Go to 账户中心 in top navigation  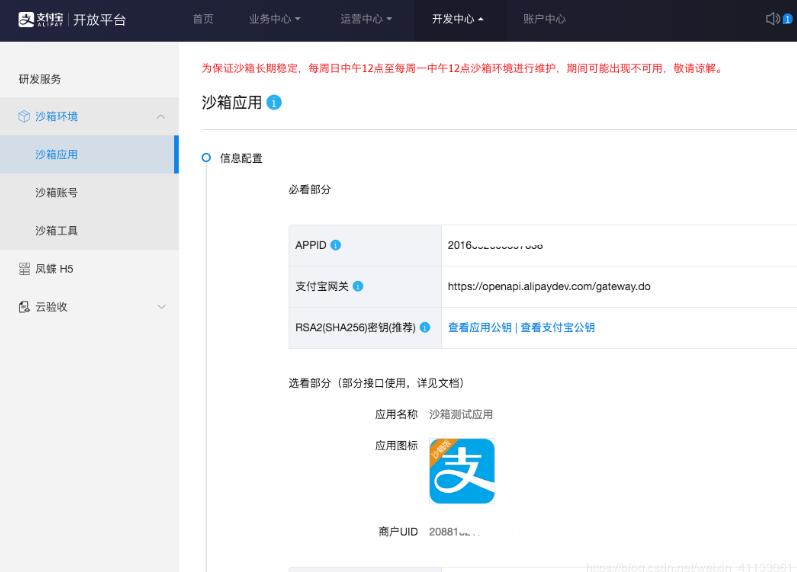click(x=544, y=19)
